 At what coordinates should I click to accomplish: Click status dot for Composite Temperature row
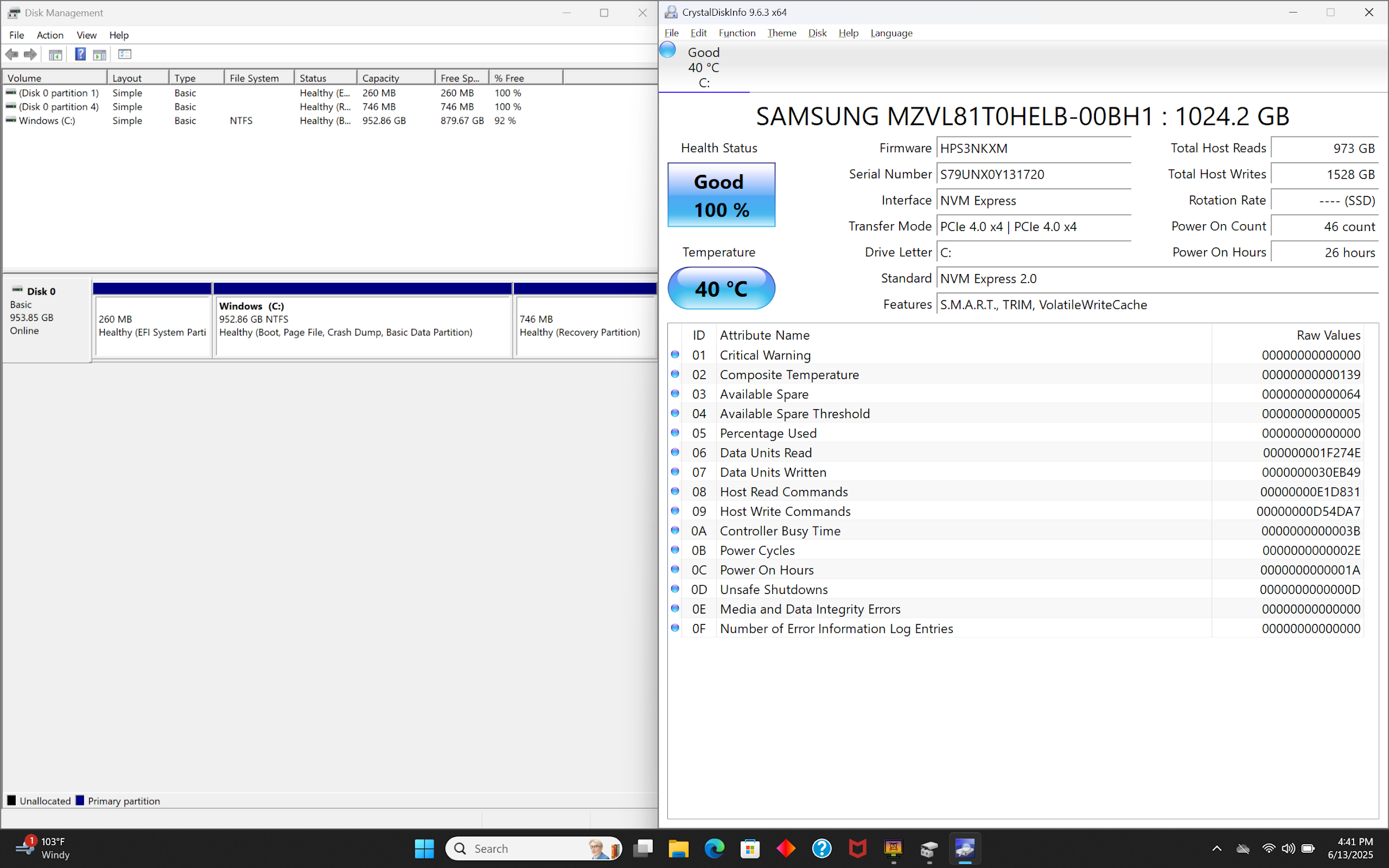[675, 374]
